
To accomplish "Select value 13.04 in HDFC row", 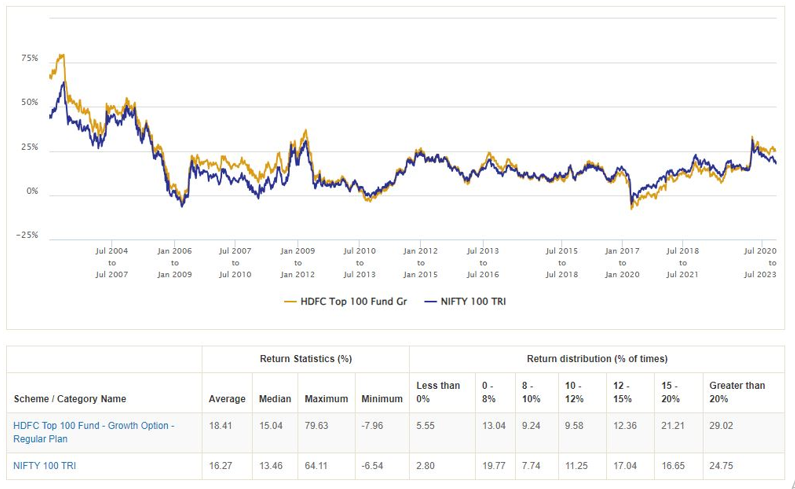I will point(494,426).
